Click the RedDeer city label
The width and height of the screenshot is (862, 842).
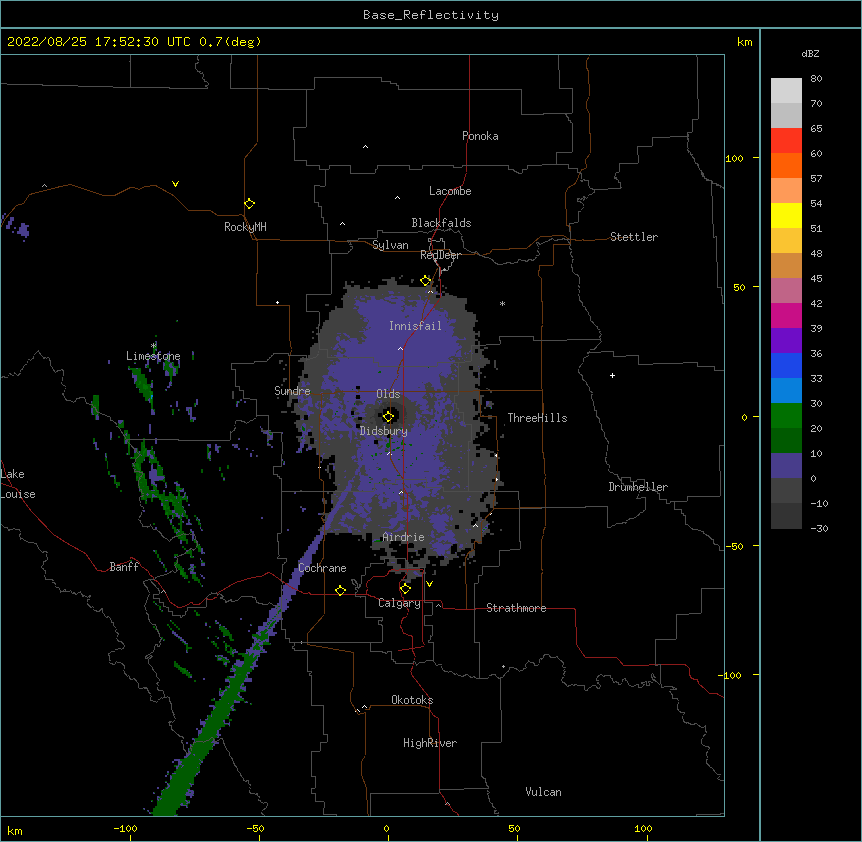[441, 255]
